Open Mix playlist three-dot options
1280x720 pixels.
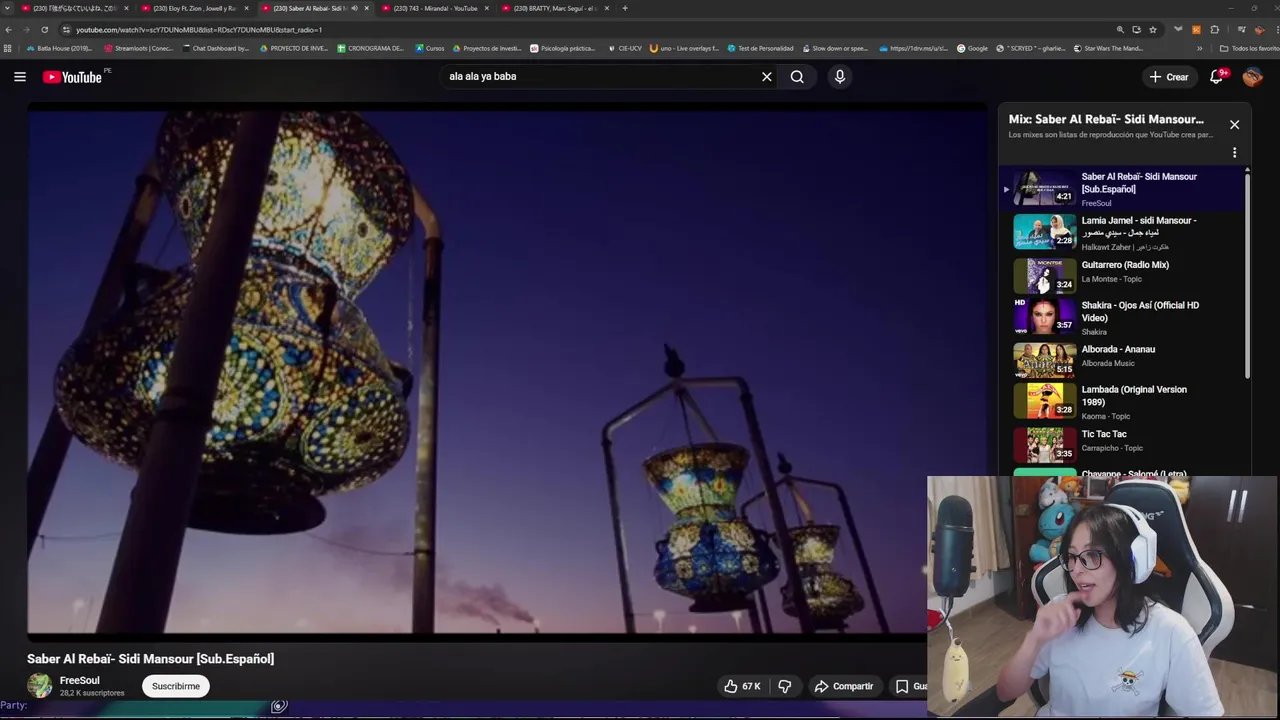[x=1234, y=153]
